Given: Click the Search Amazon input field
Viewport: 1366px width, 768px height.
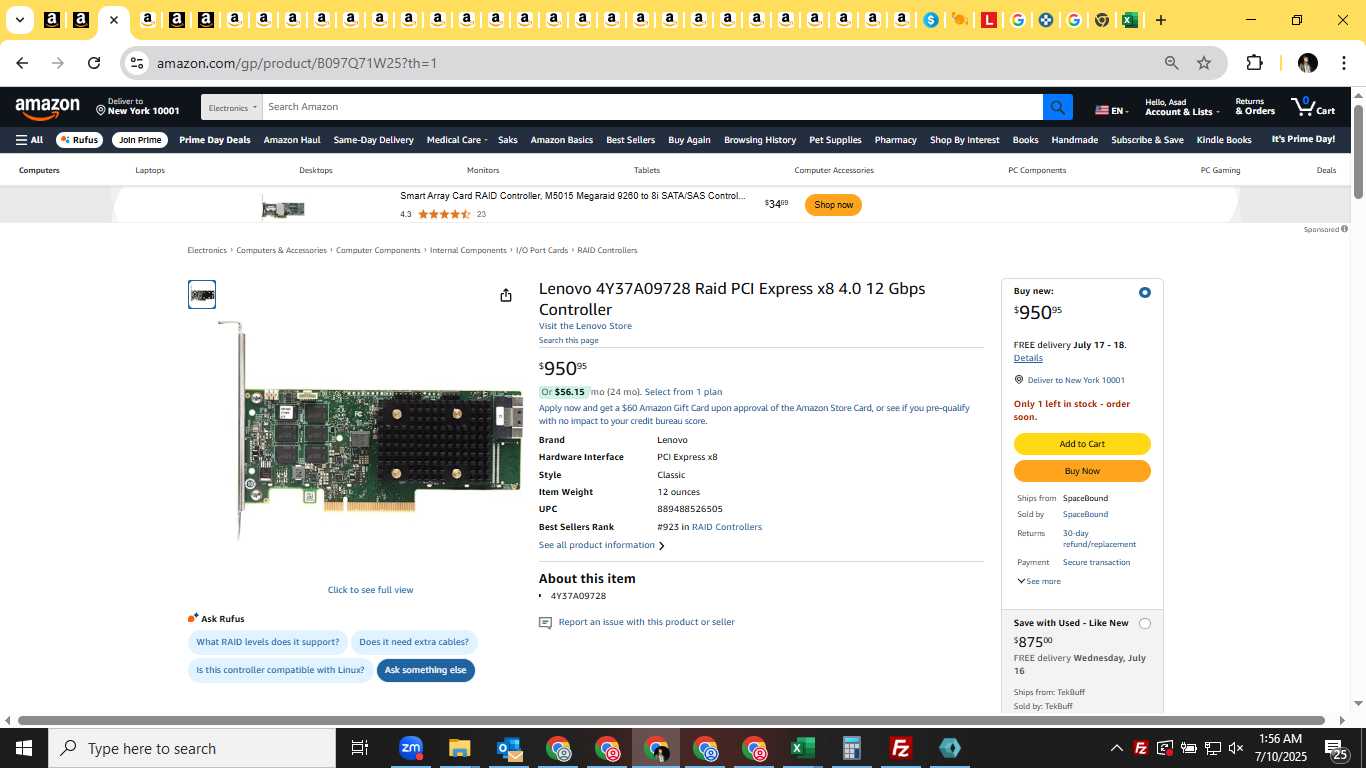Looking at the screenshot, I should [x=652, y=107].
